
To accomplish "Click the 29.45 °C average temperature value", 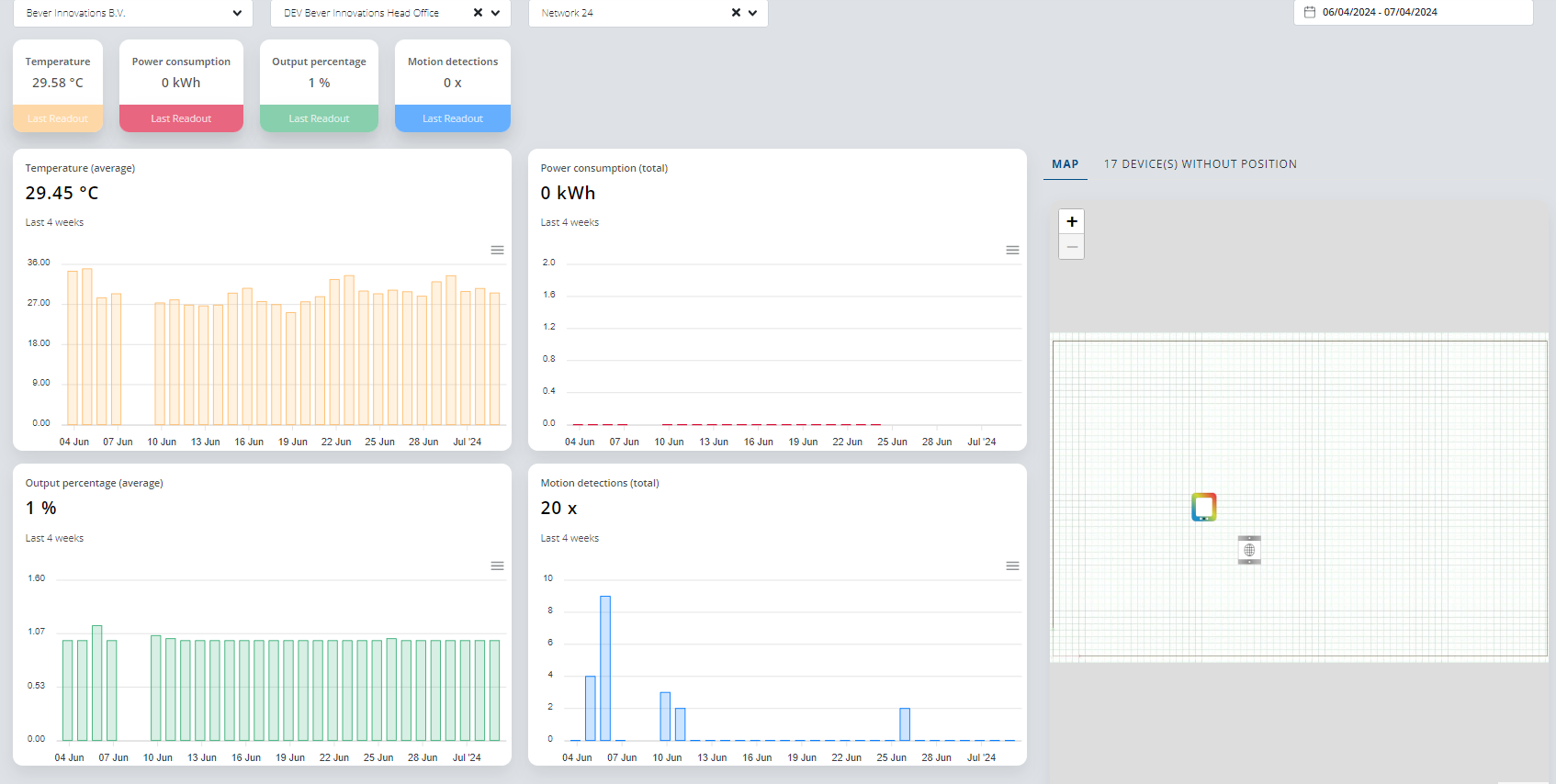I will [62, 193].
